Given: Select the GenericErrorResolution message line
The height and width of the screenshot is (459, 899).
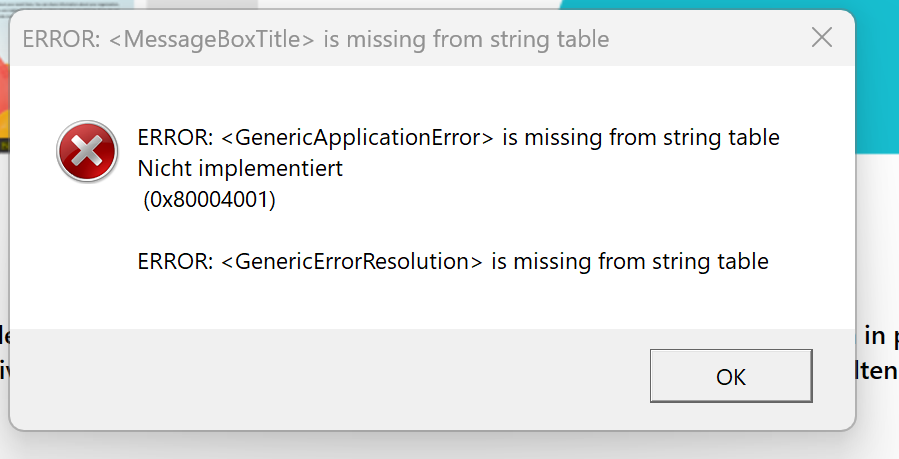Looking at the screenshot, I should tap(453, 262).
